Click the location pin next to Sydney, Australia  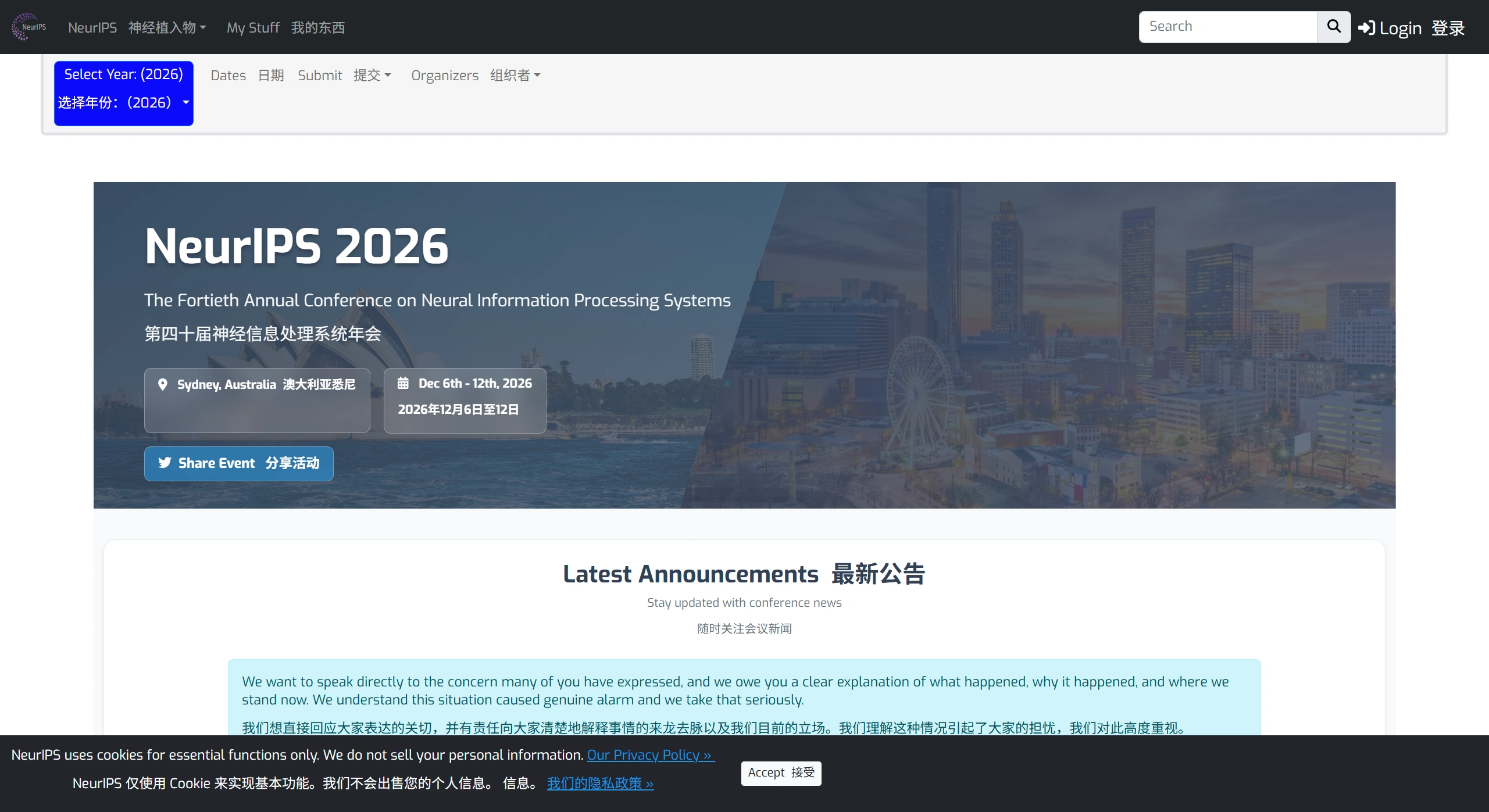[163, 384]
